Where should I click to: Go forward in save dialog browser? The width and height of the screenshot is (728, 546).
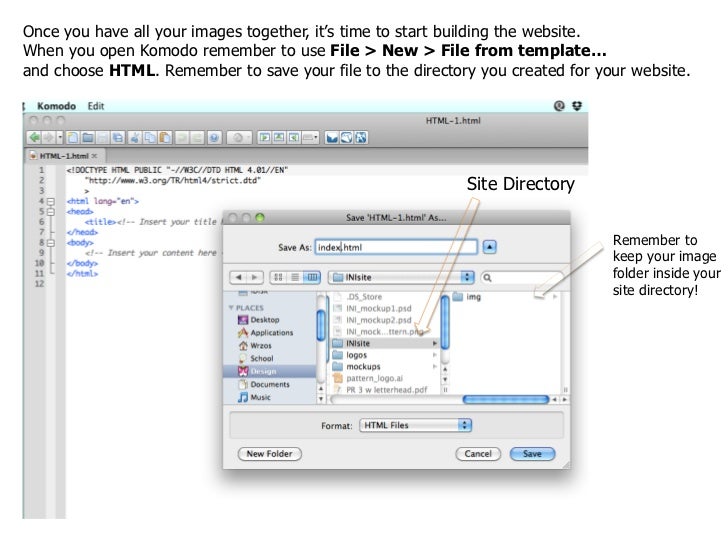[x=254, y=277]
